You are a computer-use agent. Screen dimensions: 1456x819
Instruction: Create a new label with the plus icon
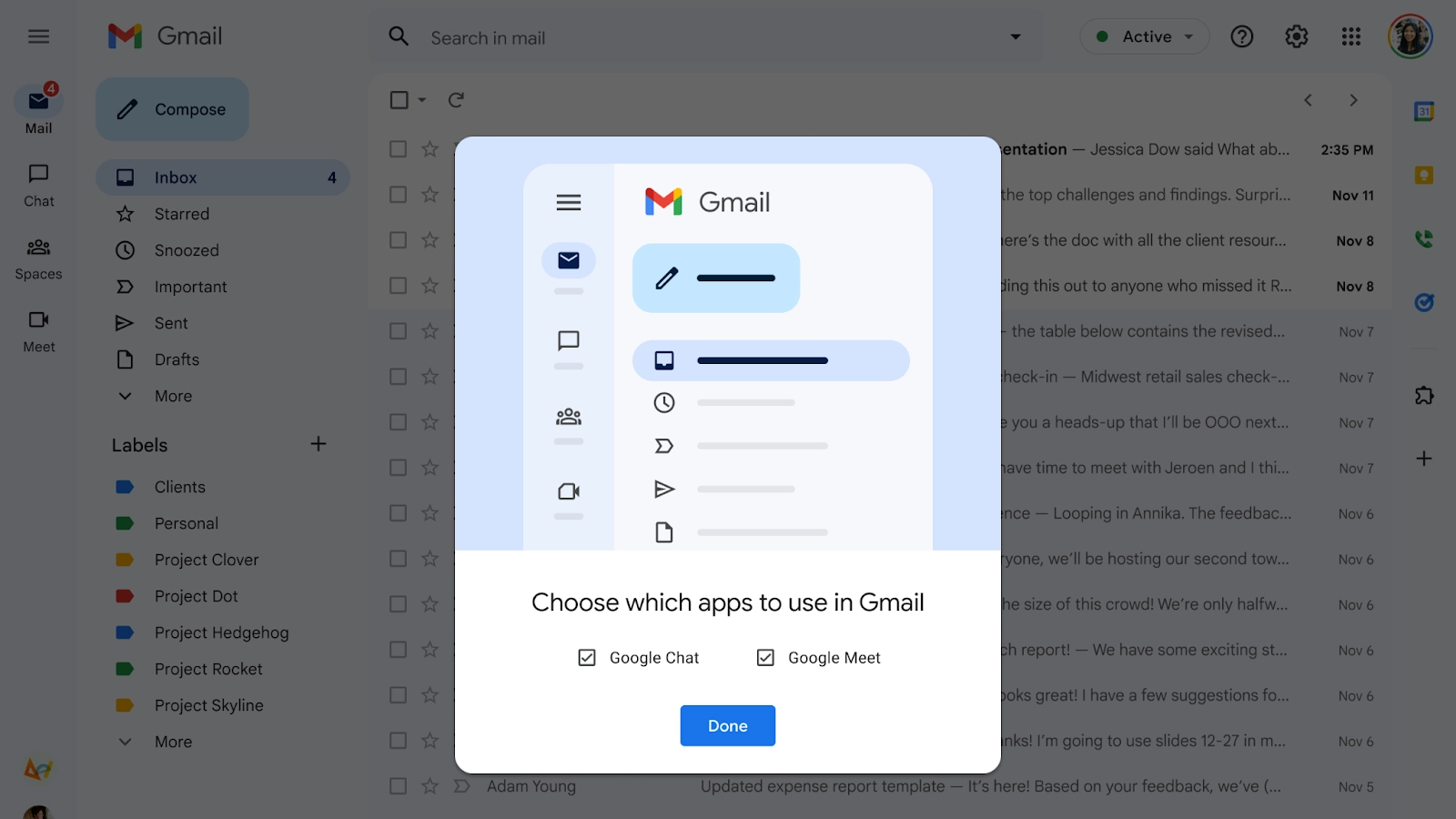[318, 444]
